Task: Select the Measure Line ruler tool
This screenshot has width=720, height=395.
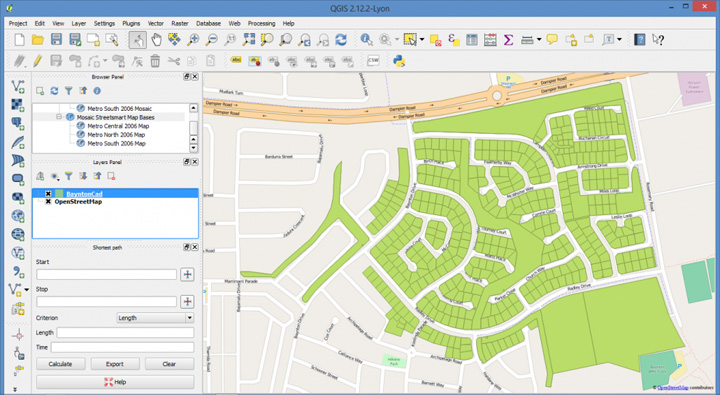Action: [x=527, y=40]
